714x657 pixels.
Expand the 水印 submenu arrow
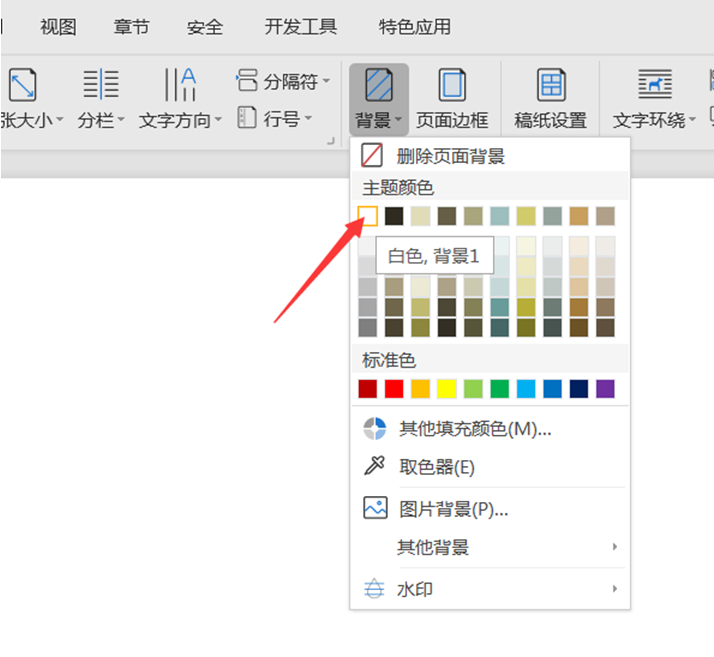(x=615, y=588)
